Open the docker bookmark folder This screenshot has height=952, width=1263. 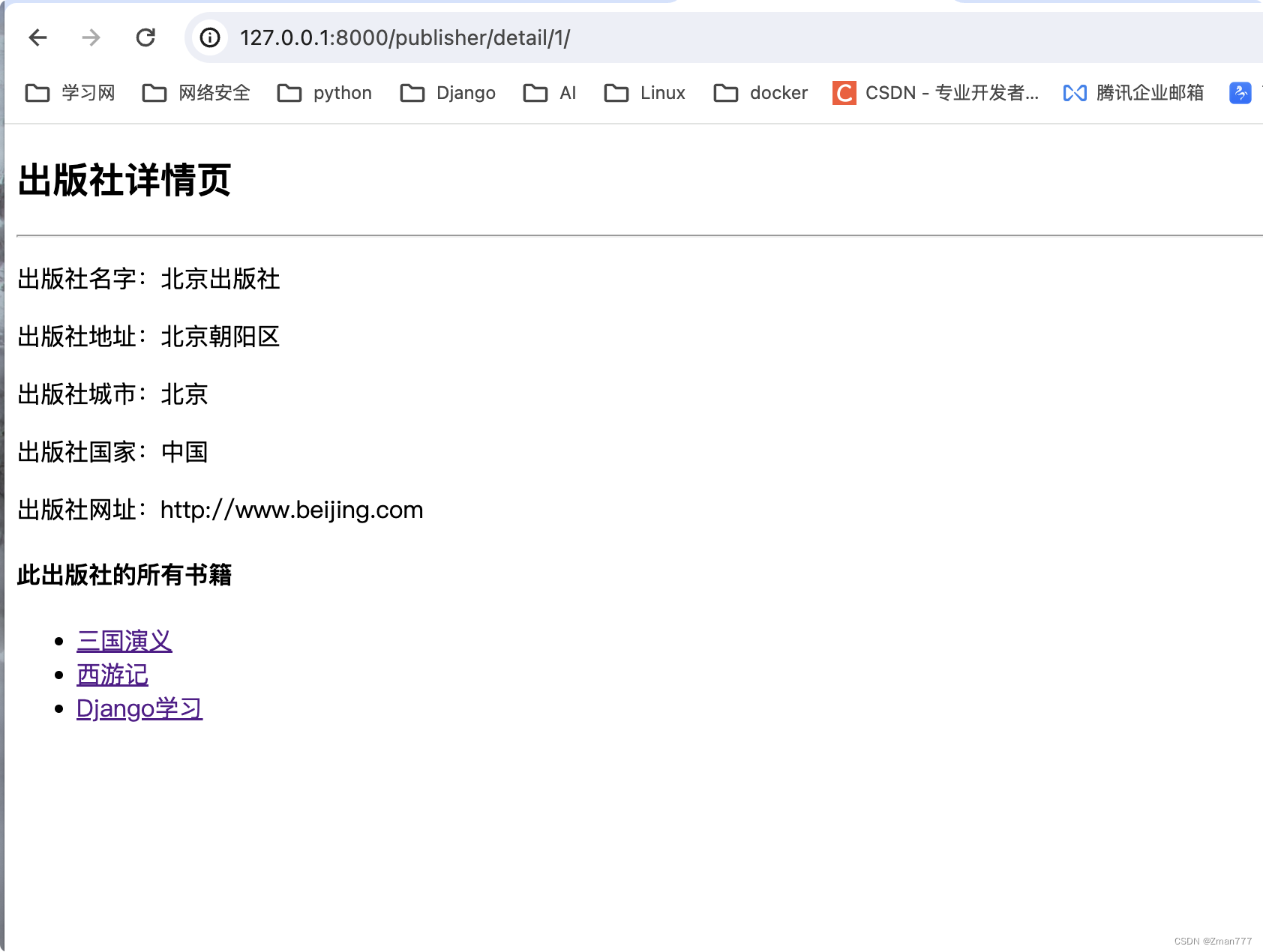760,93
